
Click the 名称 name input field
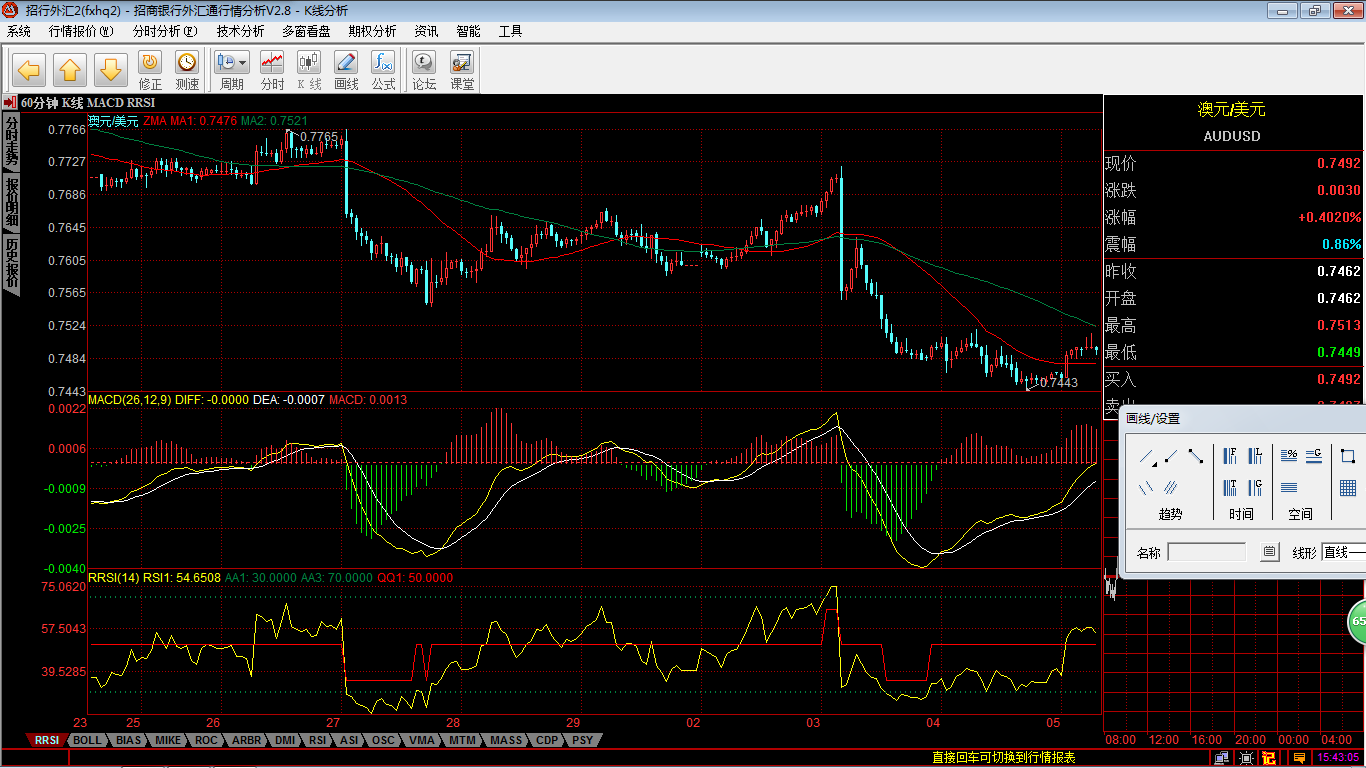point(1207,552)
